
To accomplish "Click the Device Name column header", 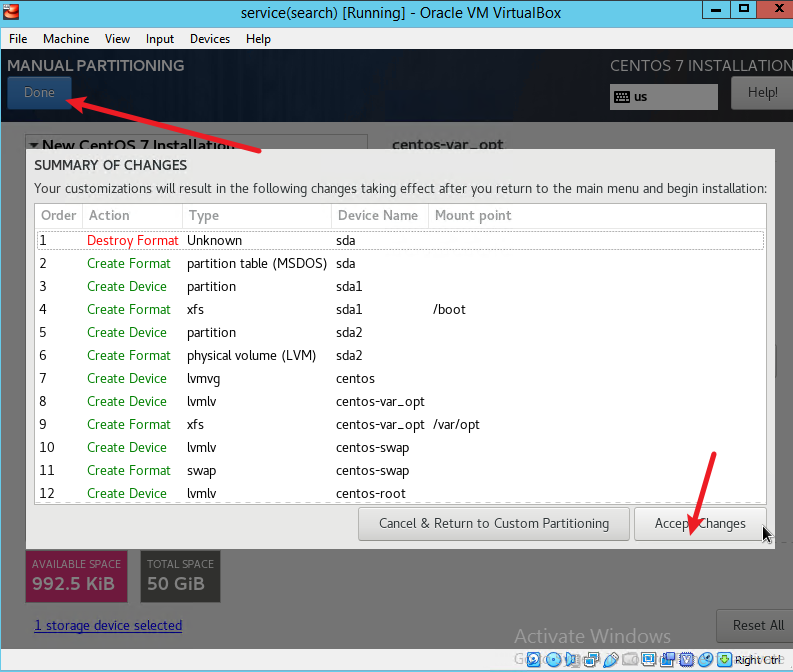I will click(380, 215).
